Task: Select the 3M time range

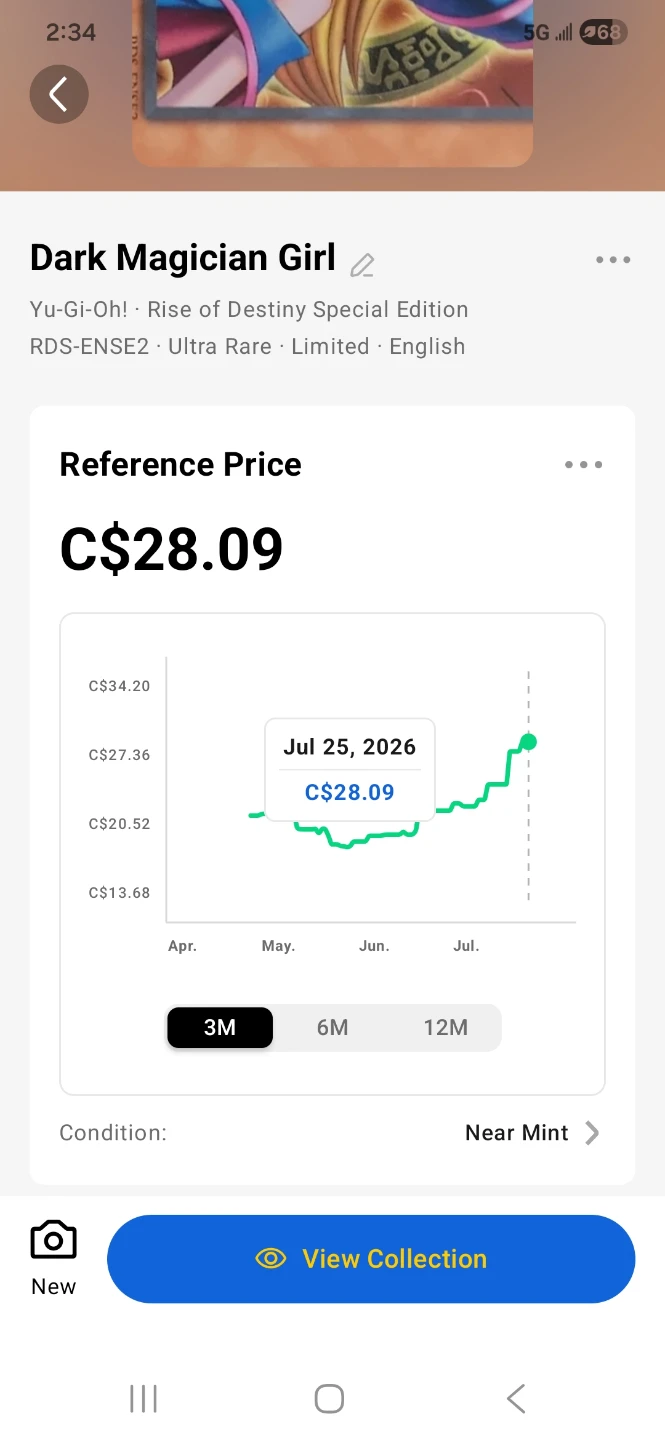Action: tap(220, 1028)
